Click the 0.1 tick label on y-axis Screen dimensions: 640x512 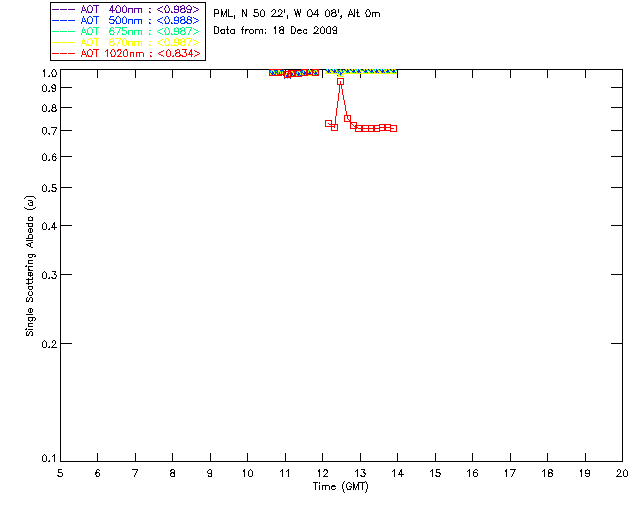(49, 459)
